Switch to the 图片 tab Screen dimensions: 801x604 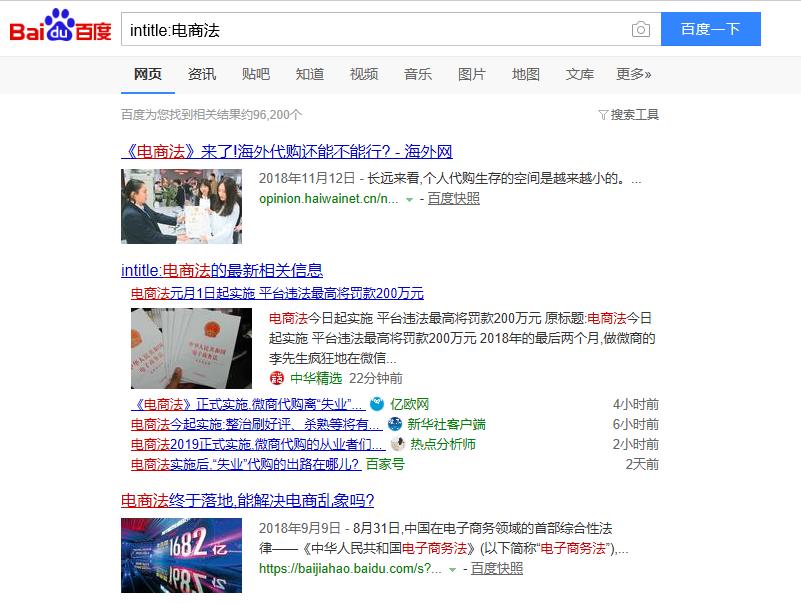coord(471,73)
